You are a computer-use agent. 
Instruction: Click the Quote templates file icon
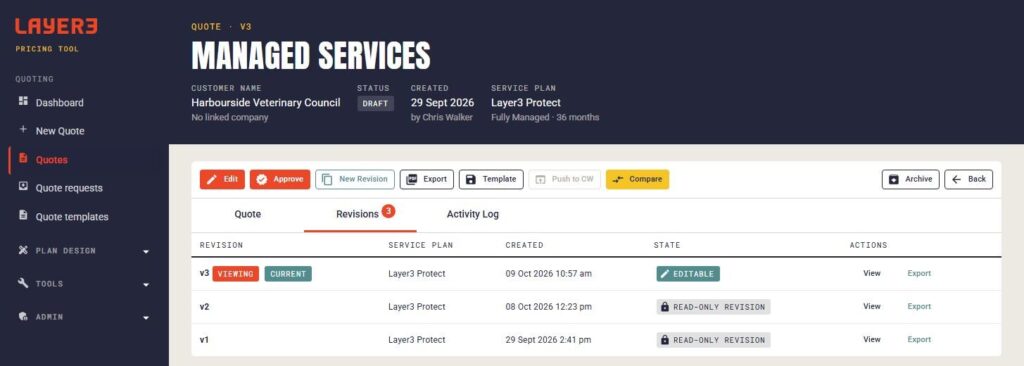click(x=24, y=215)
